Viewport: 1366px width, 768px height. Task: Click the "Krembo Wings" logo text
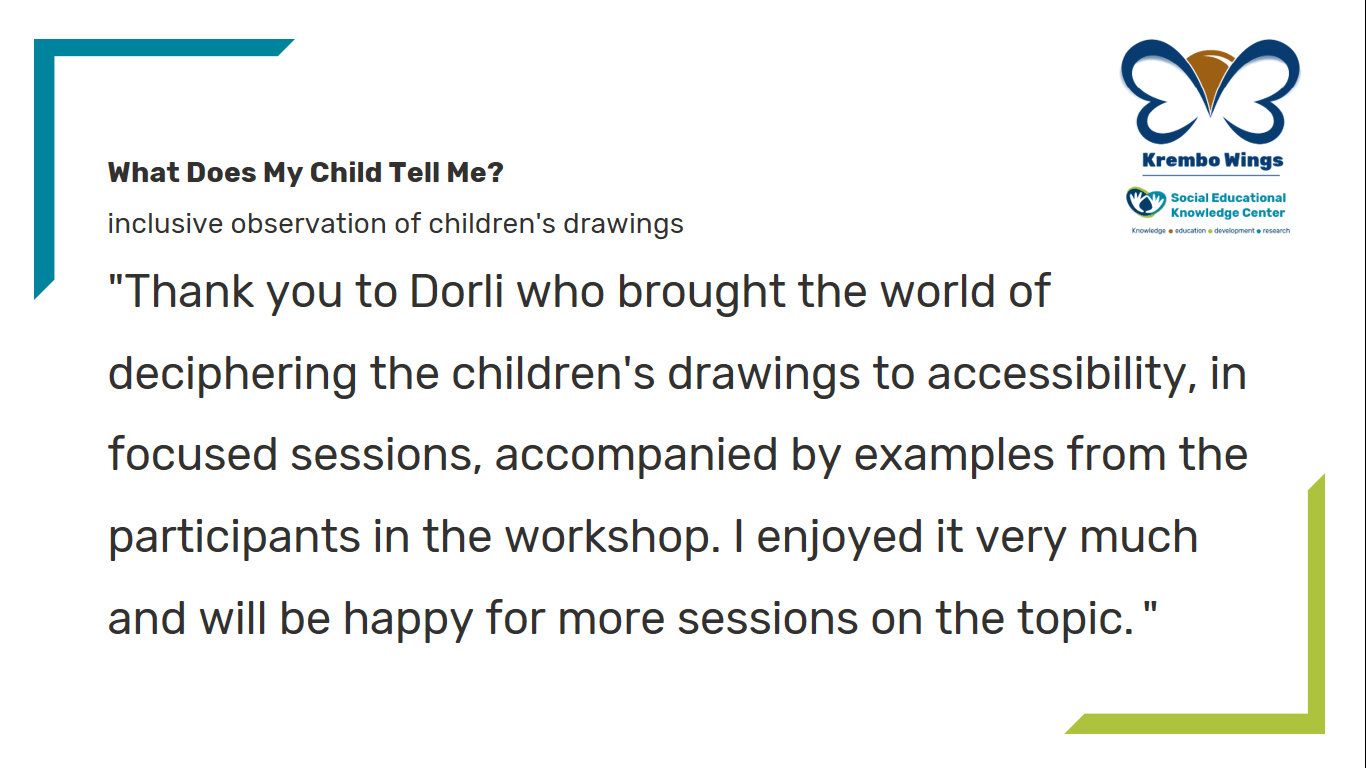(x=1212, y=160)
